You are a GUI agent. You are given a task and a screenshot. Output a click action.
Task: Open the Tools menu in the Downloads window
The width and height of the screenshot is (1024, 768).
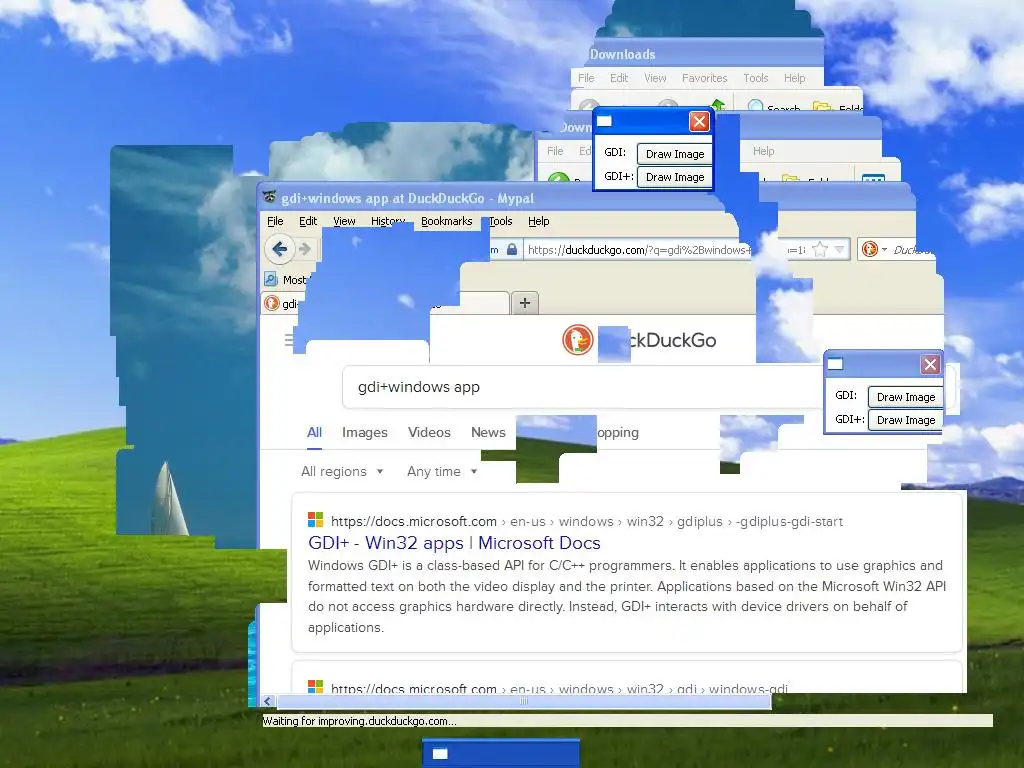pyautogui.click(x=756, y=78)
